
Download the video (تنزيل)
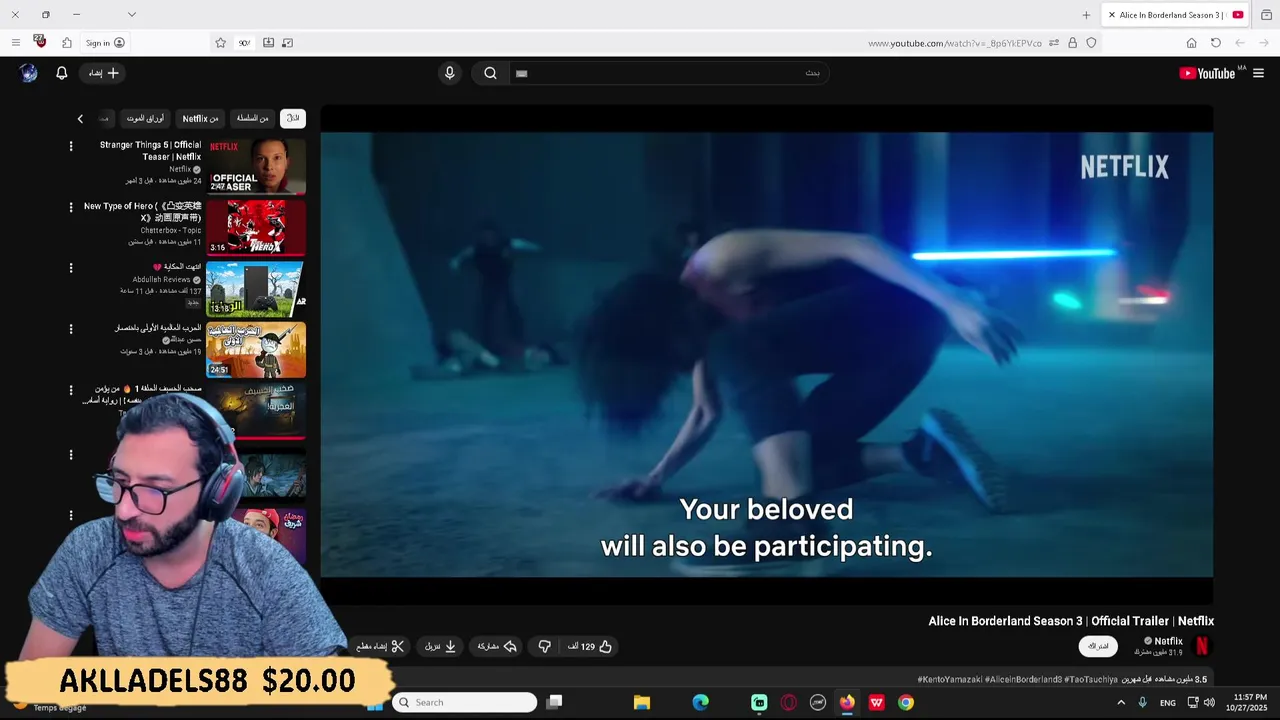(x=441, y=646)
